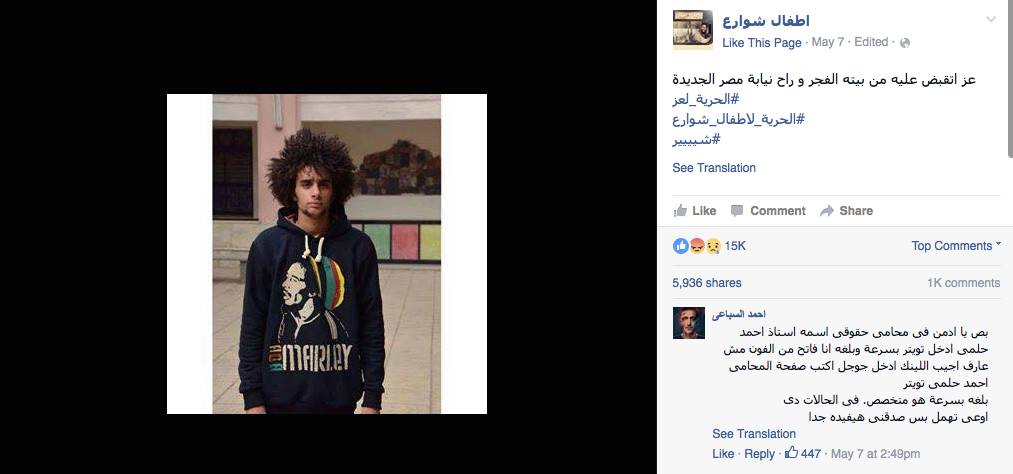Click the sad reaction emoji
1013x474 pixels.
713,245
